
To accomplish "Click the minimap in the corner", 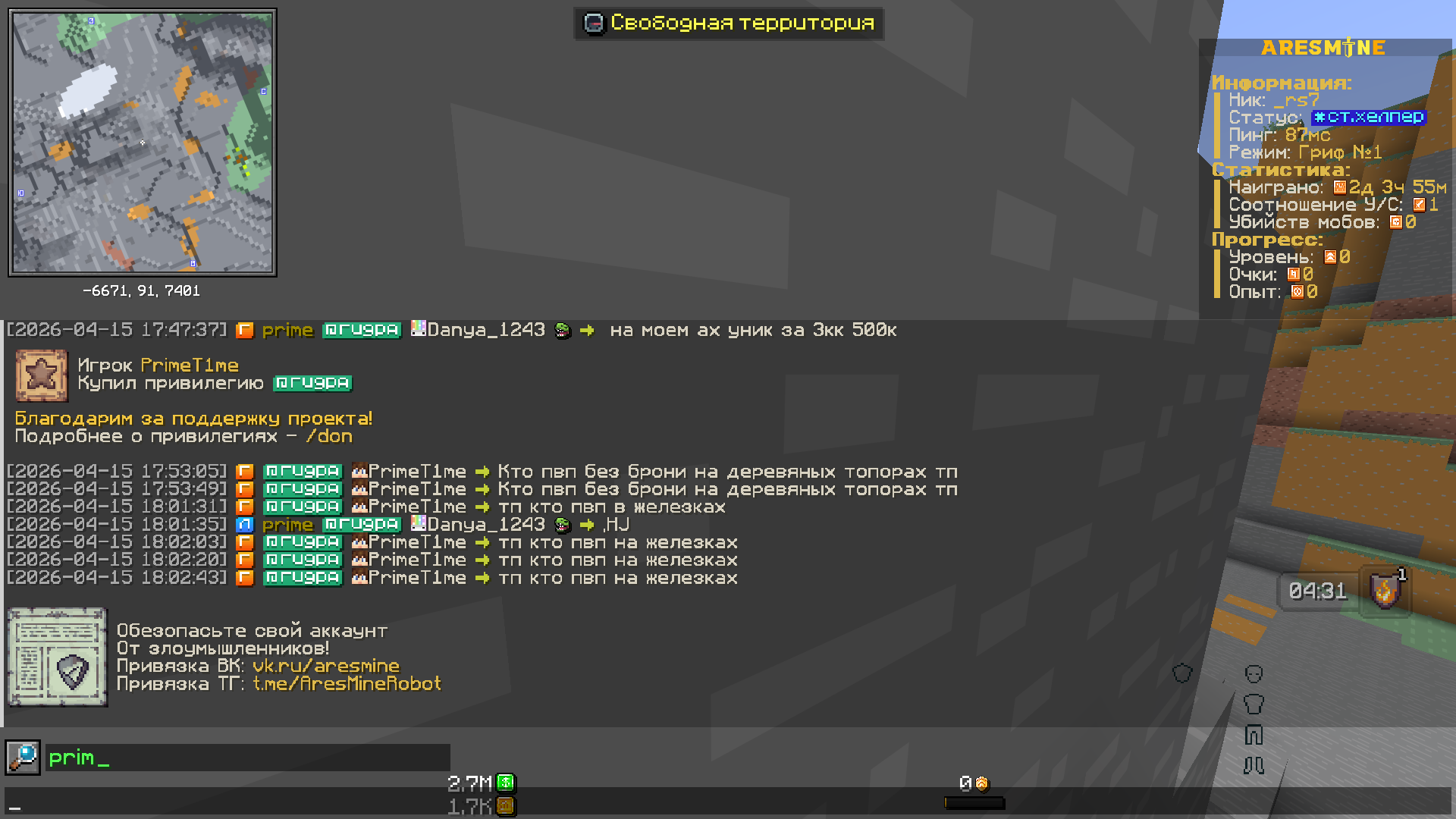I will pyautogui.click(x=143, y=143).
